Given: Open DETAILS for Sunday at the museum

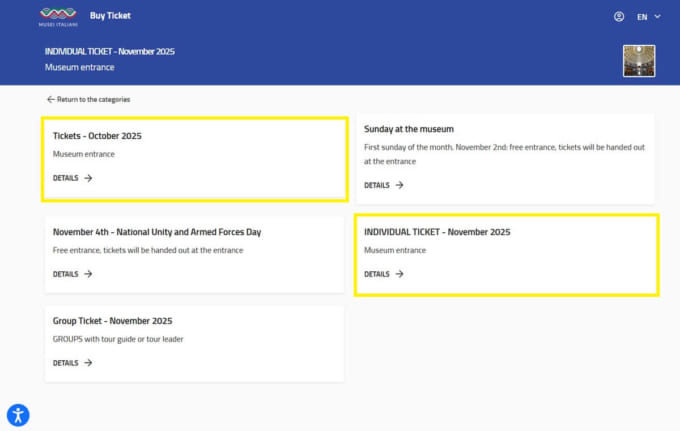Looking at the screenshot, I should (377, 185).
